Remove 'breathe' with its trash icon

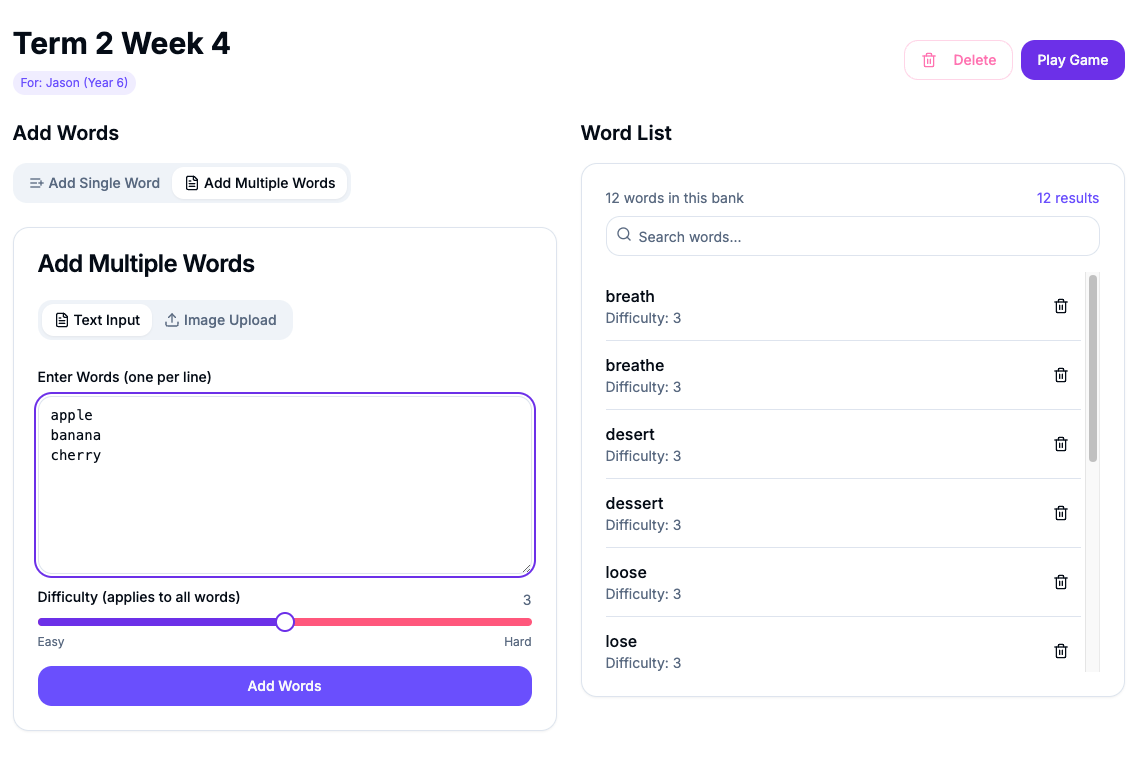pos(1061,375)
